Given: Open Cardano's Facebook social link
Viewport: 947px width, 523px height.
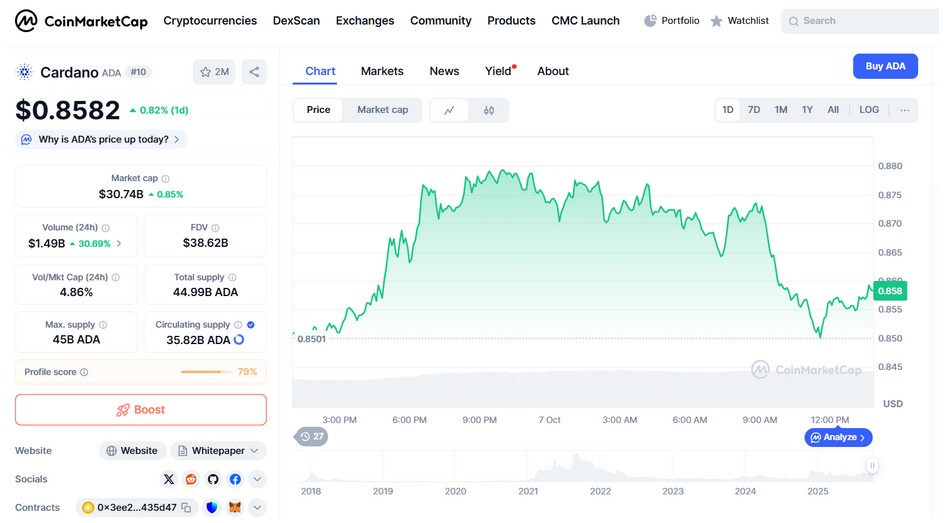Looking at the screenshot, I should click(235, 480).
